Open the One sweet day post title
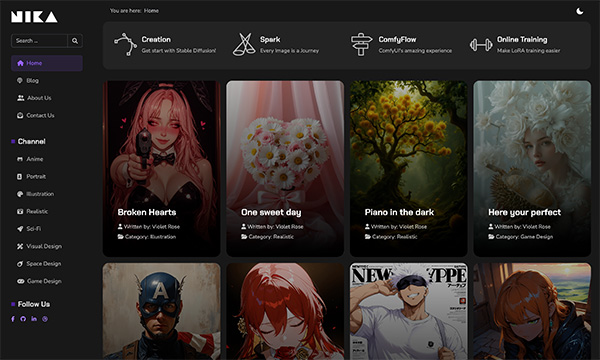The width and height of the screenshot is (600, 360). point(271,212)
